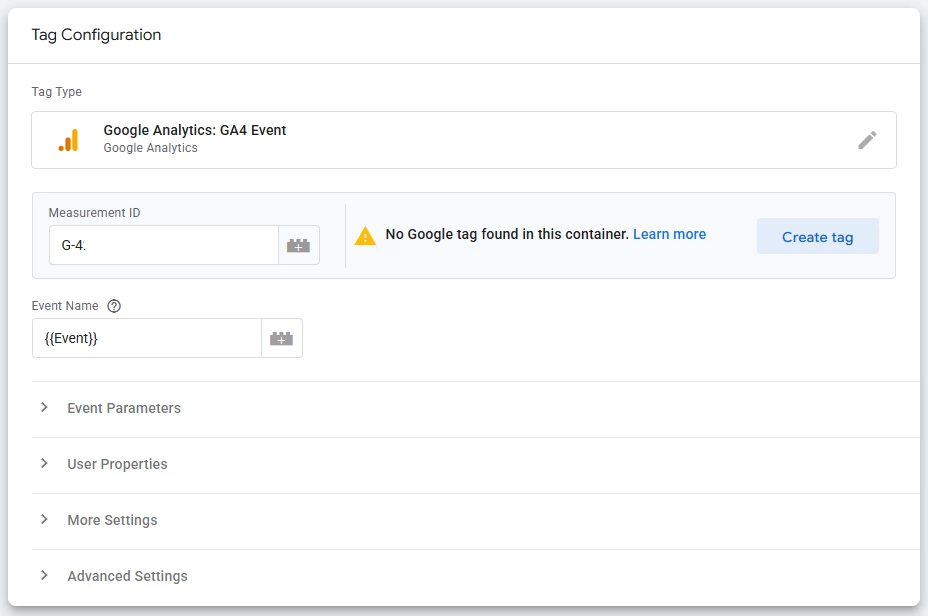Open variable picker beside Event Name field
This screenshot has height=616, width=928.
(x=282, y=339)
